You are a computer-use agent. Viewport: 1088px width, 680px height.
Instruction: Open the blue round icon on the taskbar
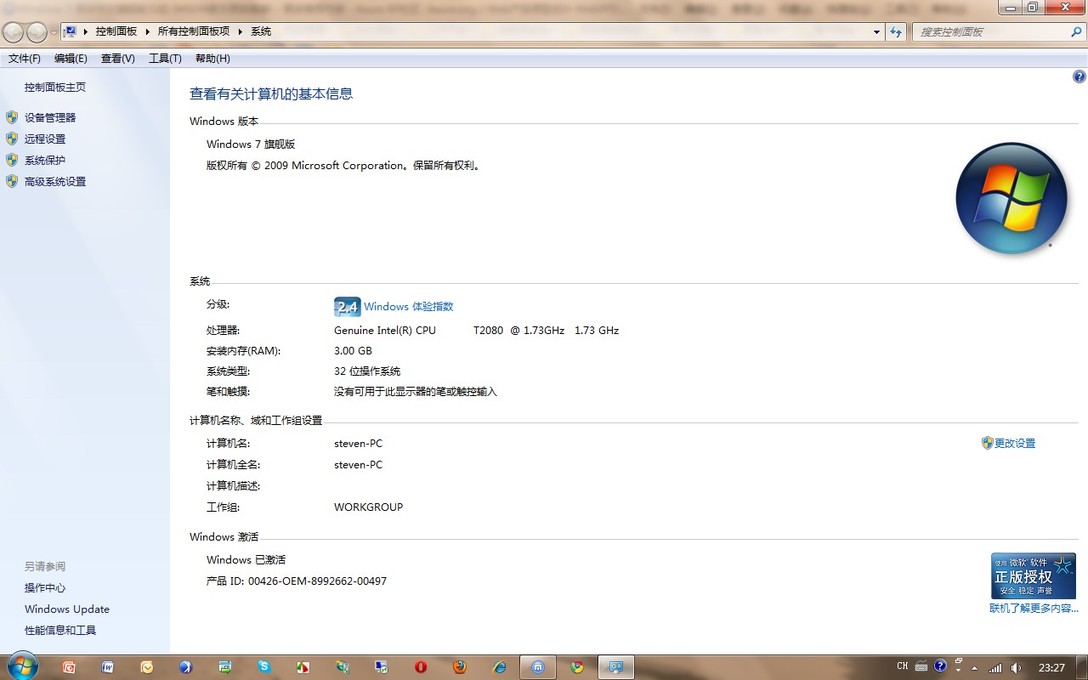pyautogui.click(x=185, y=668)
